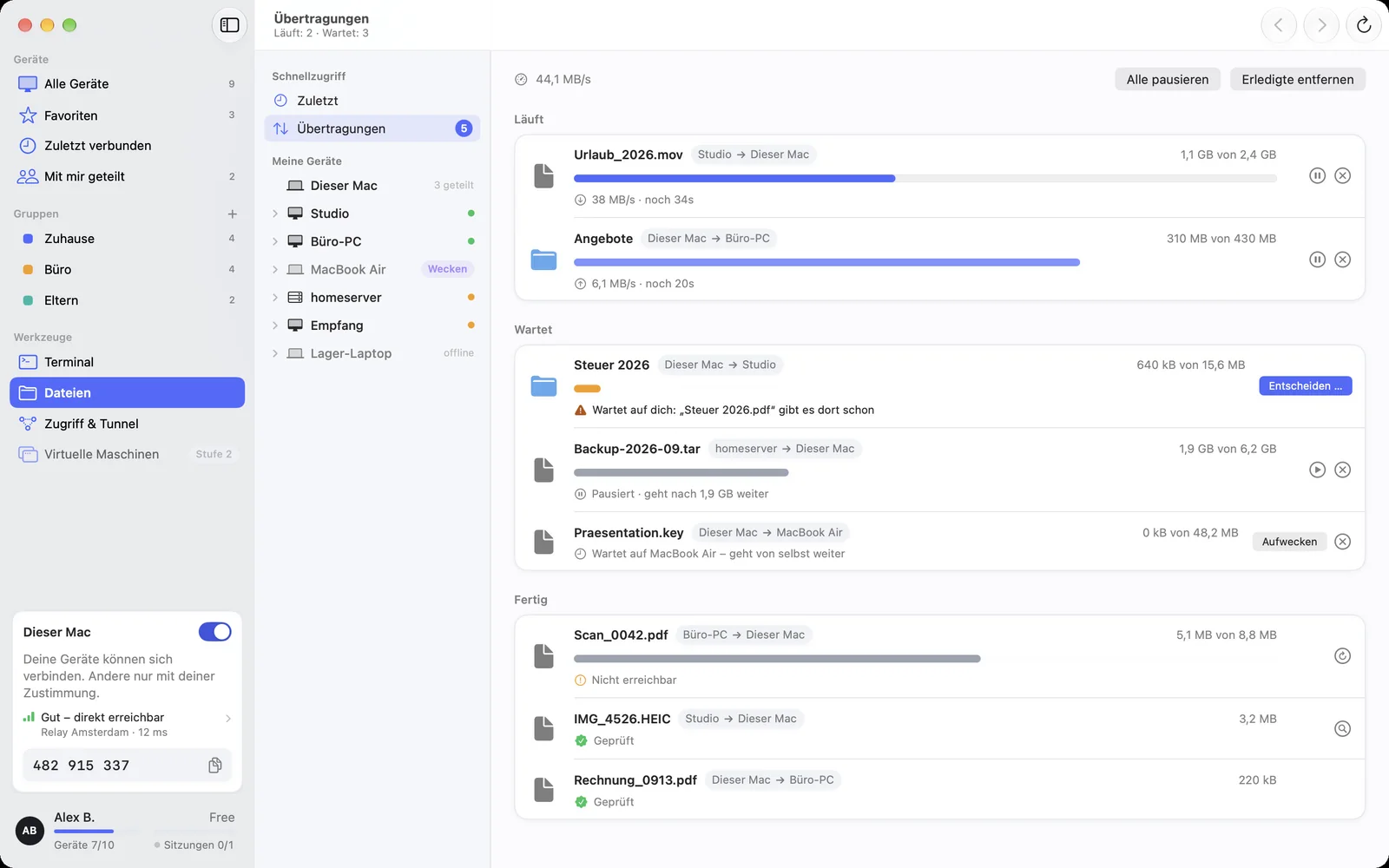Retry the Scan_0042.pdf transfer

coord(1342,656)
